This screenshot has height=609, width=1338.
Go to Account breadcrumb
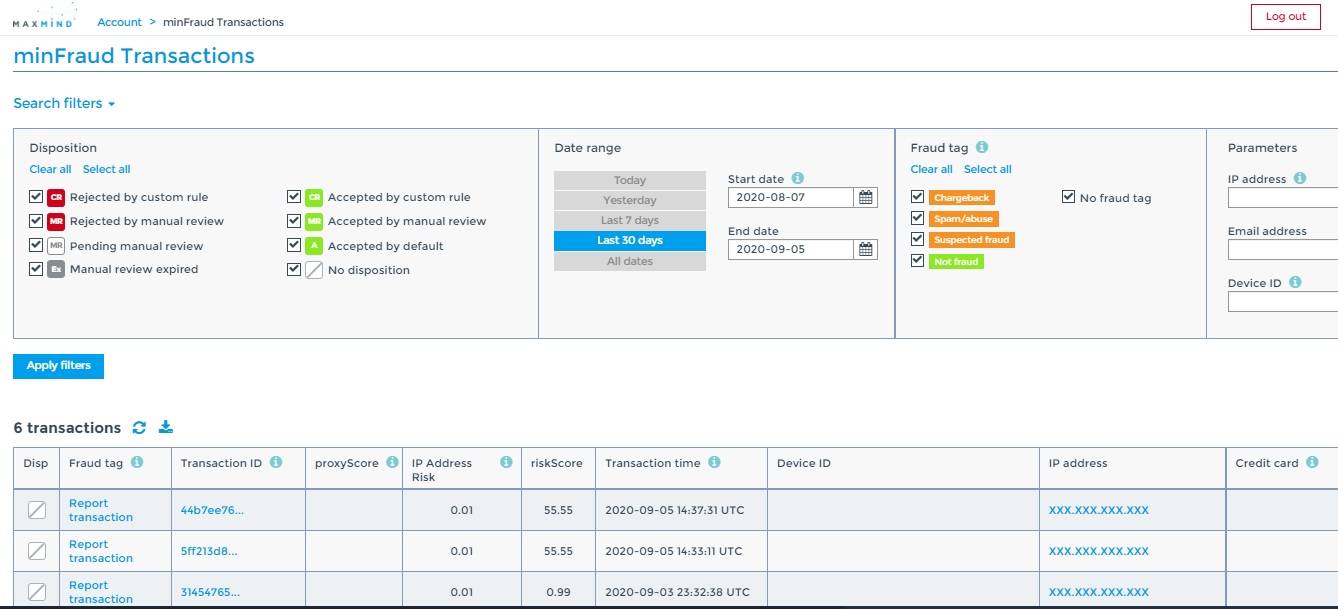coord(119,22)
